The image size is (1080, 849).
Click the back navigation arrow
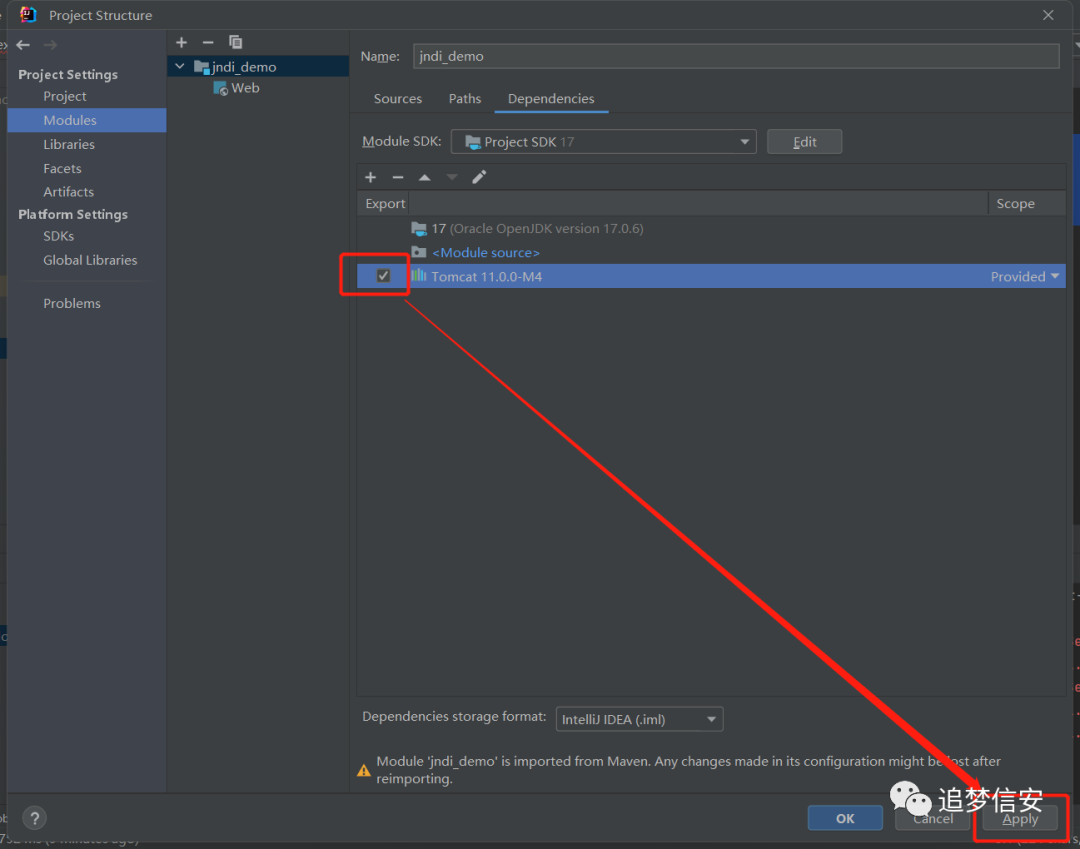[x=23, y=45]
